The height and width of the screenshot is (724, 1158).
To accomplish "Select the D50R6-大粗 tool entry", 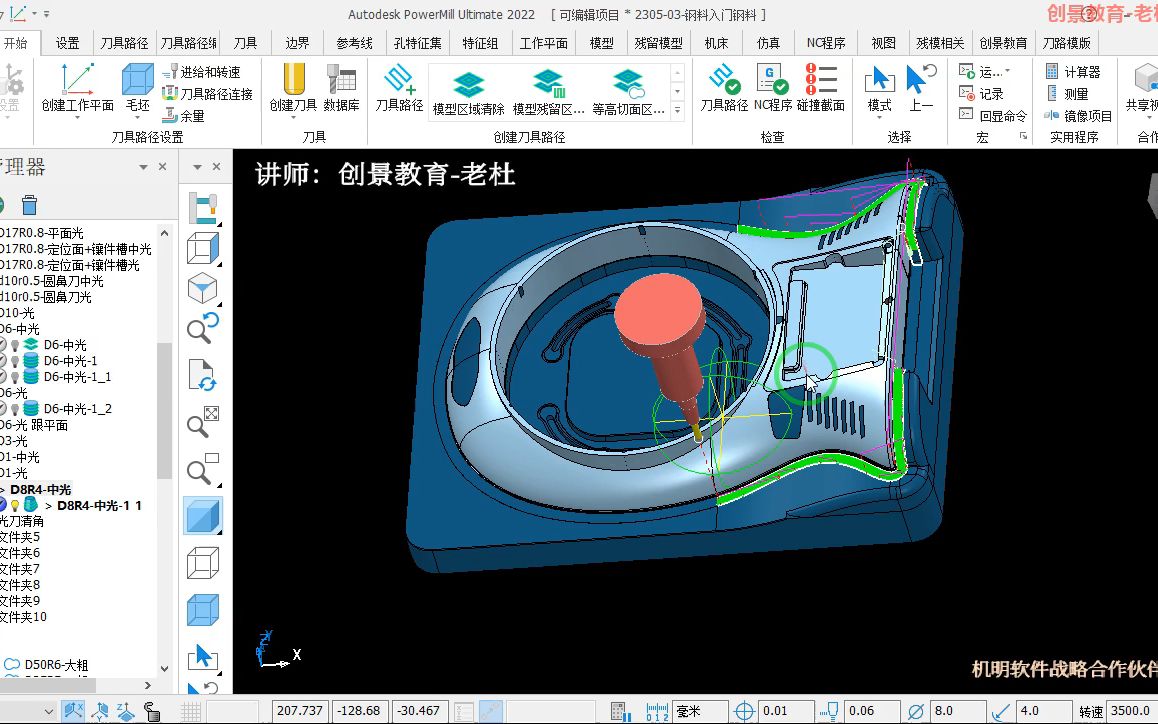I will (56, 665).
